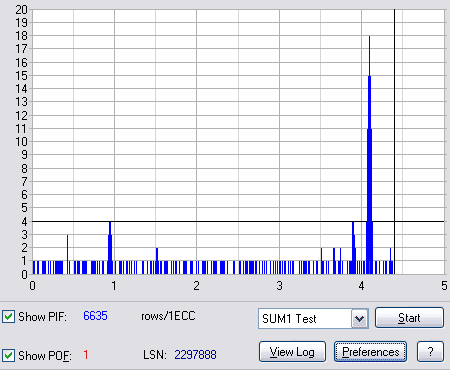This screenshot has width=450, height=370.
Task: Click the tall blue spike peaking at 18
Action: coord(369,155)
